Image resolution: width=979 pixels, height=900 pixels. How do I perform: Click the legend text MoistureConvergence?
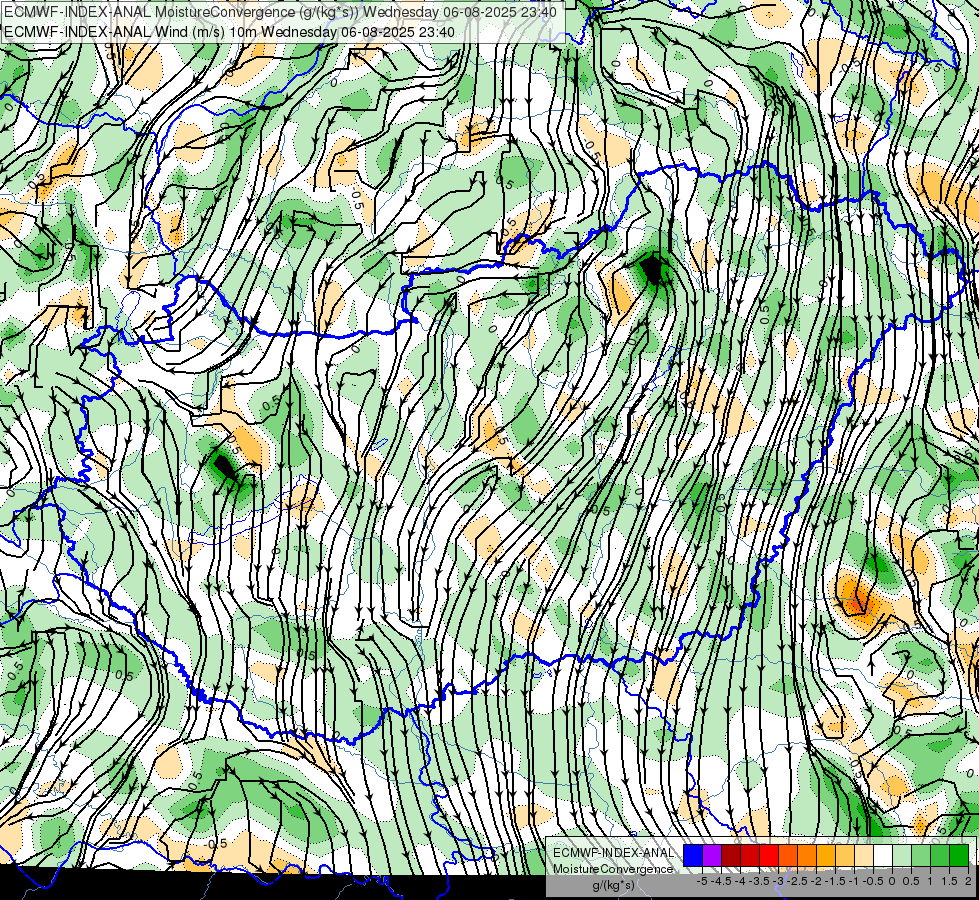[613, 869]
